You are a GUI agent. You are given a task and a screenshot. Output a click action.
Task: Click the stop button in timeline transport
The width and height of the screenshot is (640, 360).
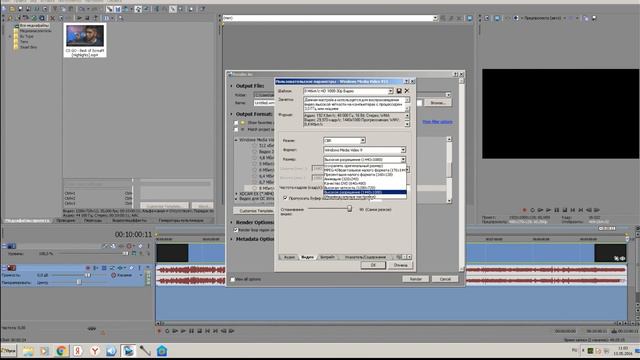click(x=200, y=331)
